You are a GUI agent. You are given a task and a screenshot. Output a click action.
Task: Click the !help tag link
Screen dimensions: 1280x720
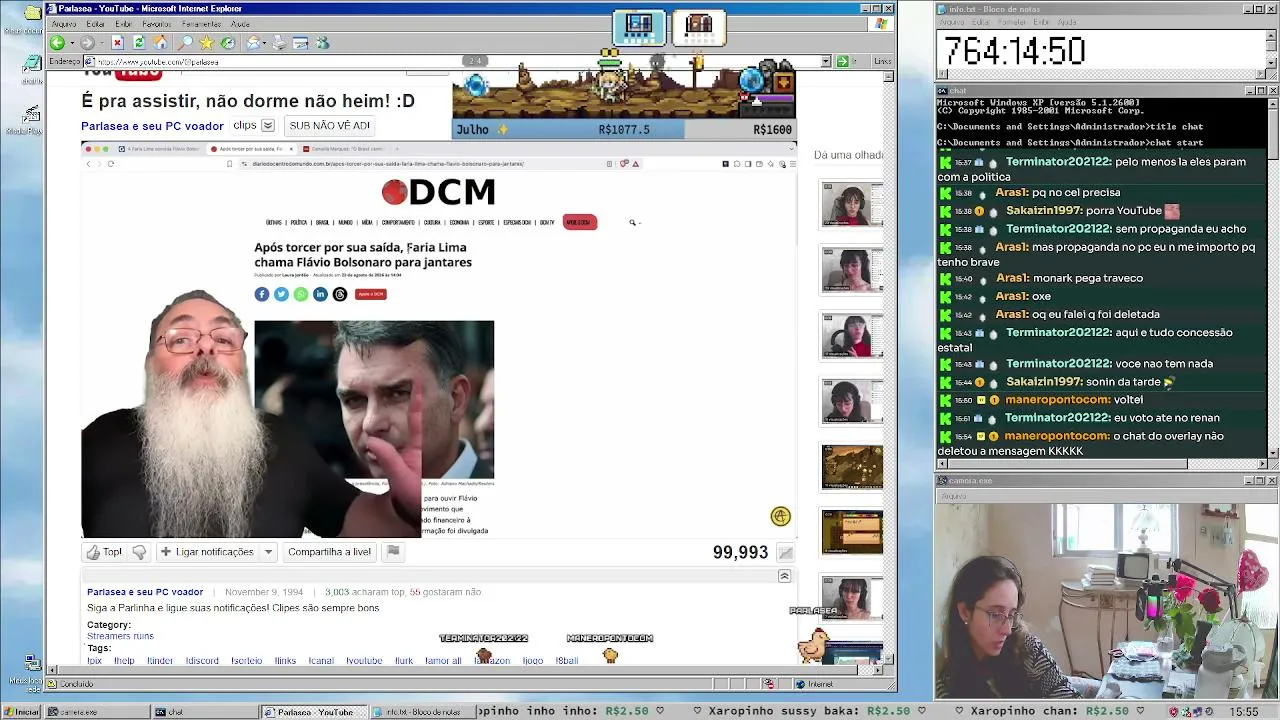tap(124, 661)
